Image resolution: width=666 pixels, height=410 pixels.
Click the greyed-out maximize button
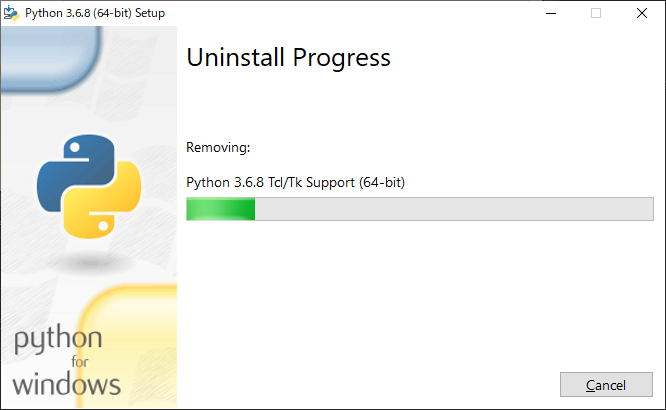click(596, 13)
